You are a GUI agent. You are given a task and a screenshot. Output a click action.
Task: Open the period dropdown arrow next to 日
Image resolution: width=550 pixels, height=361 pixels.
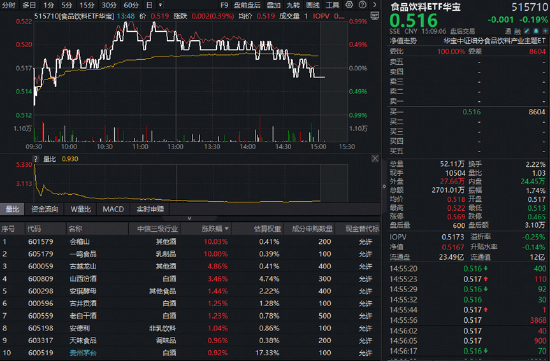pos(160,5)
